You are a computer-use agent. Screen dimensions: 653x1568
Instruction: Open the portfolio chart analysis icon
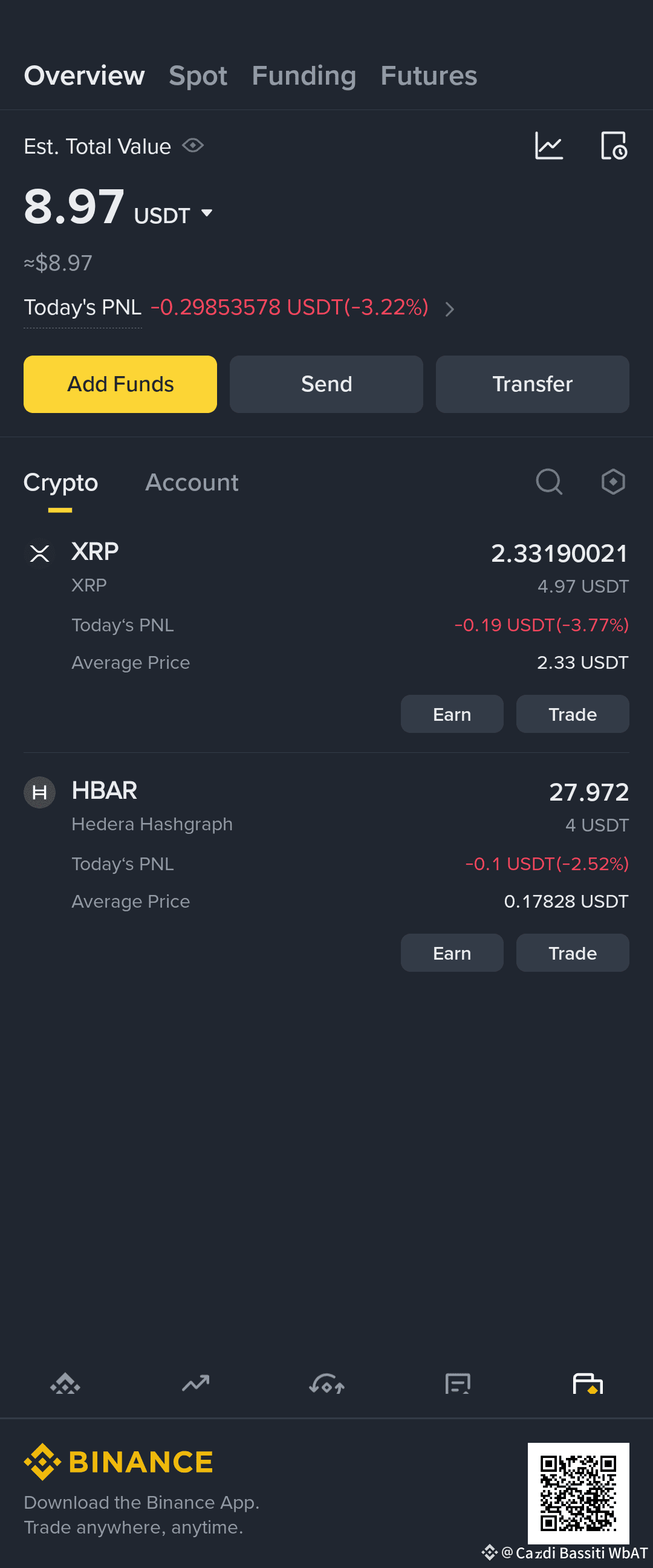coord(548,146)
